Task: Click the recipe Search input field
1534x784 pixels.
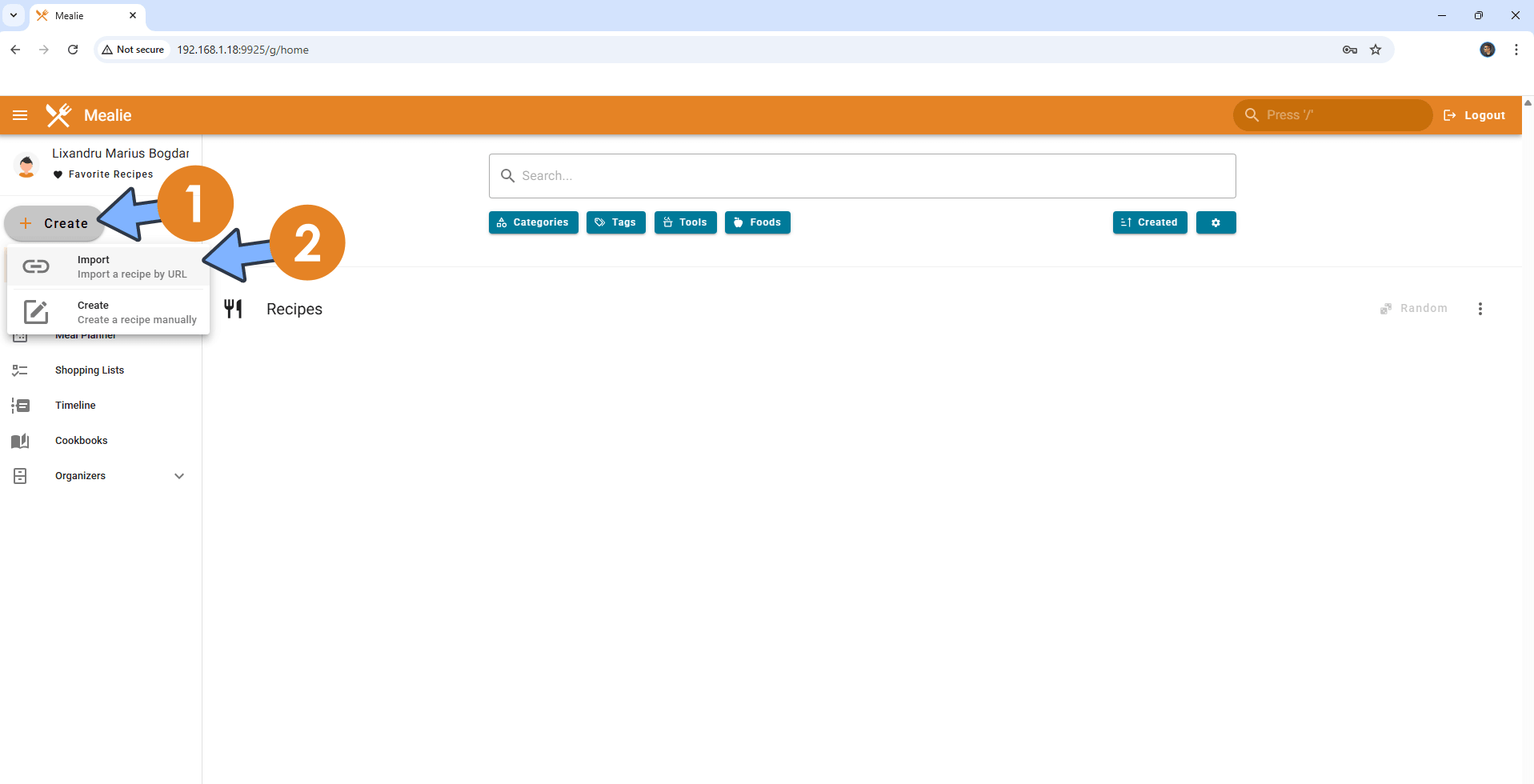Action: 862,176
